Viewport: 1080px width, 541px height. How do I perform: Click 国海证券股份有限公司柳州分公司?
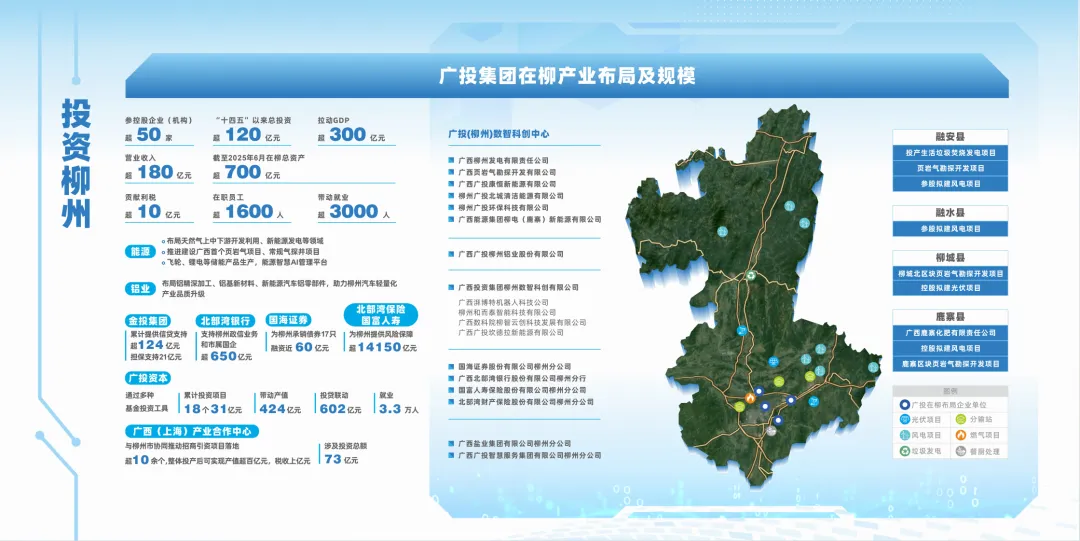tap(515, 367)
